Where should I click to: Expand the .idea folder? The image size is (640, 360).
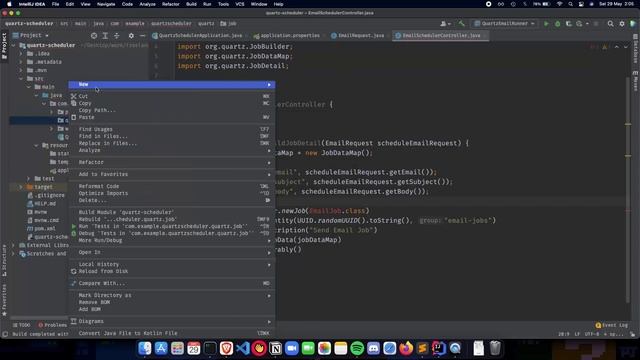[21, 53]
